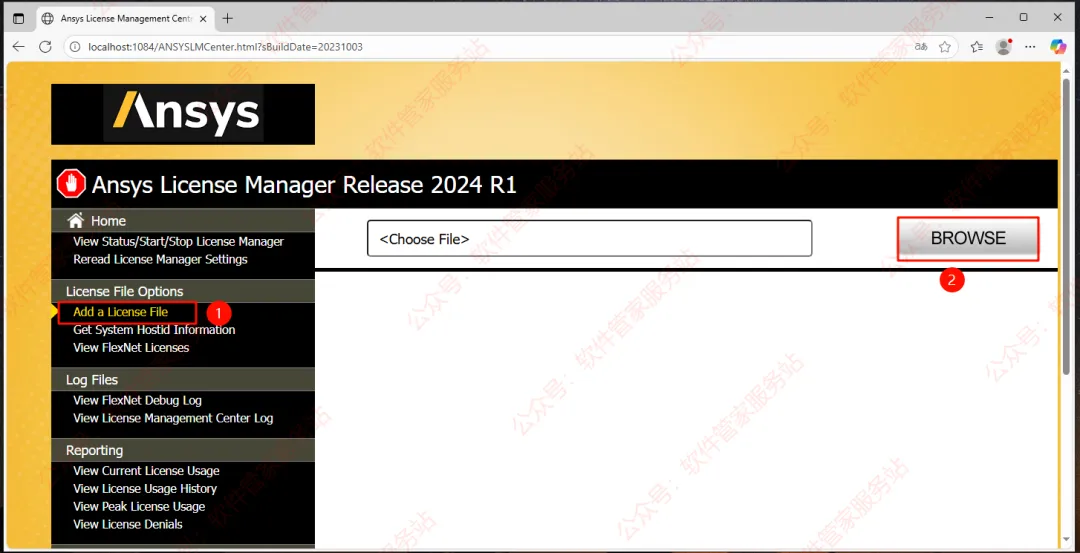
Task: Click the red stop-hand status icon
Action: pos(71,184)
